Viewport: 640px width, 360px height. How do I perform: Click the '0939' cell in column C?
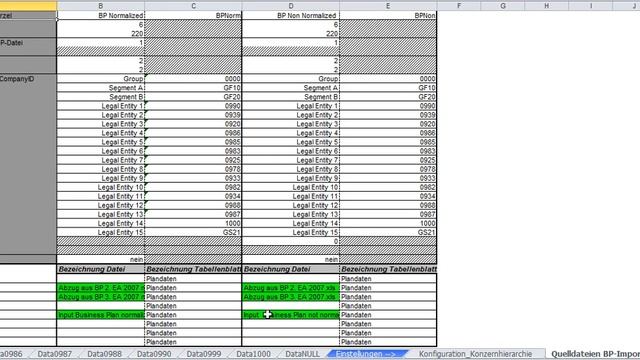coord(193,115)
